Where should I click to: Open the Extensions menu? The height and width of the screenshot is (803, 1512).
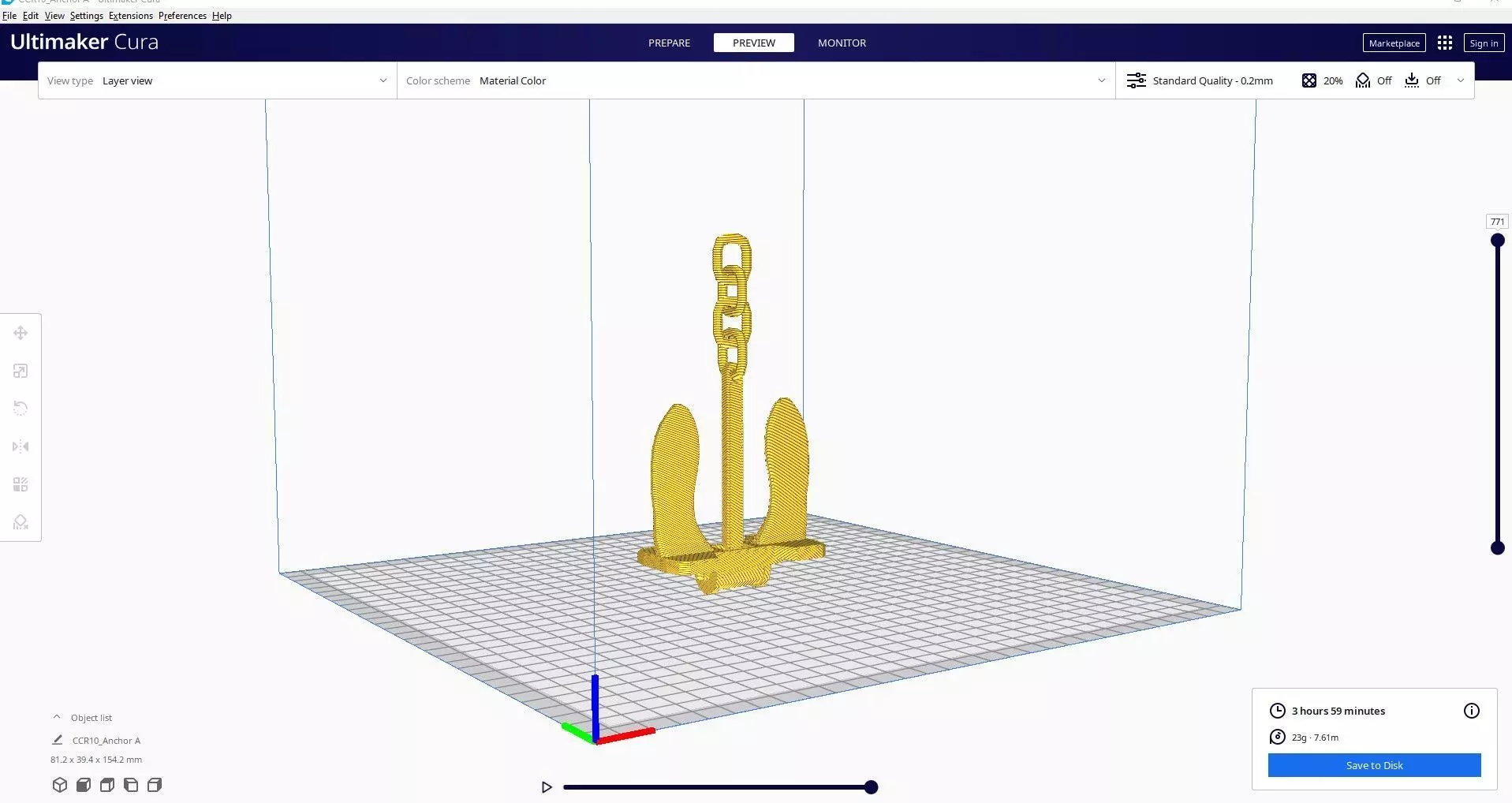tap(131, 16)
